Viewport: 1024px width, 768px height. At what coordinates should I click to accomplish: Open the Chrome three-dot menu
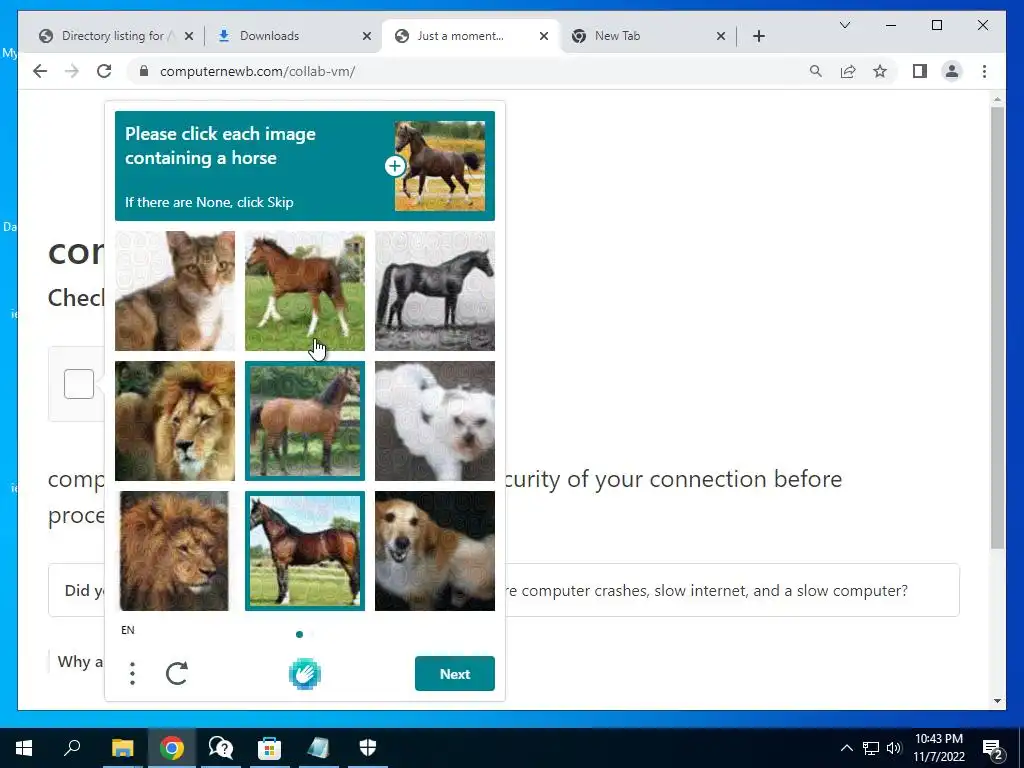984,71
